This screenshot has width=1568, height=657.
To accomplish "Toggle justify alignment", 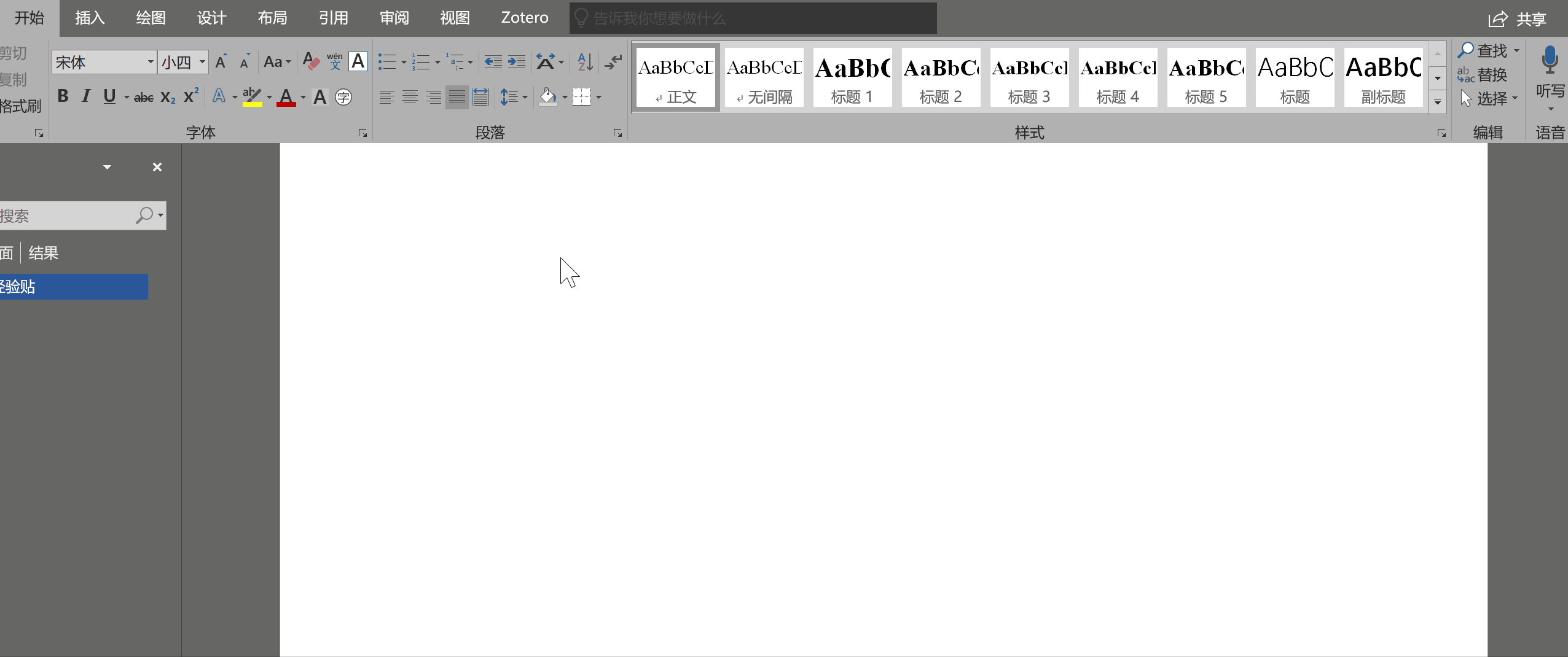I will tap(457, 97).
